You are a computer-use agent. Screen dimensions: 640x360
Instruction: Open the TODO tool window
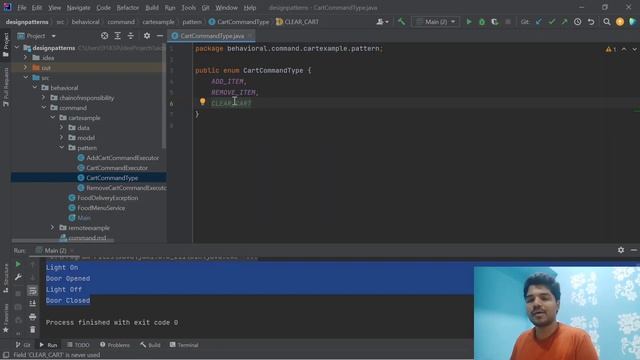78,345
